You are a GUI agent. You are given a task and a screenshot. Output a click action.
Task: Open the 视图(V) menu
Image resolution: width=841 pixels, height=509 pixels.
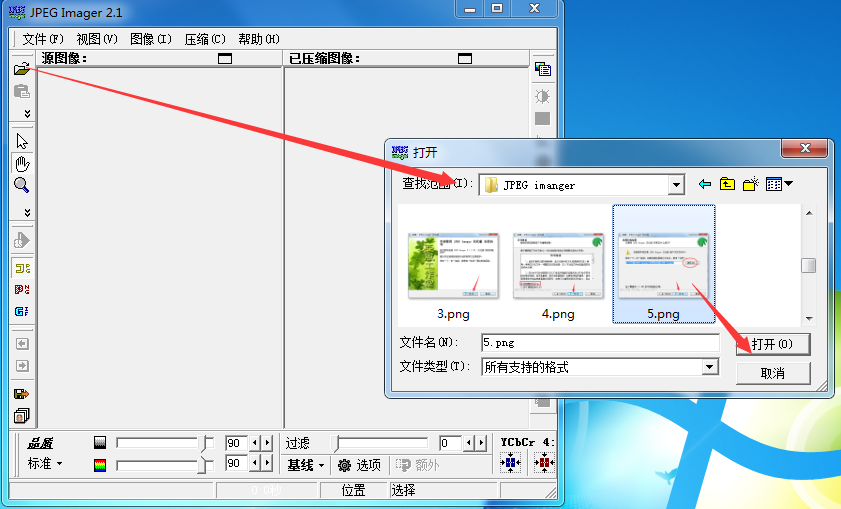[x=97, y=39]
